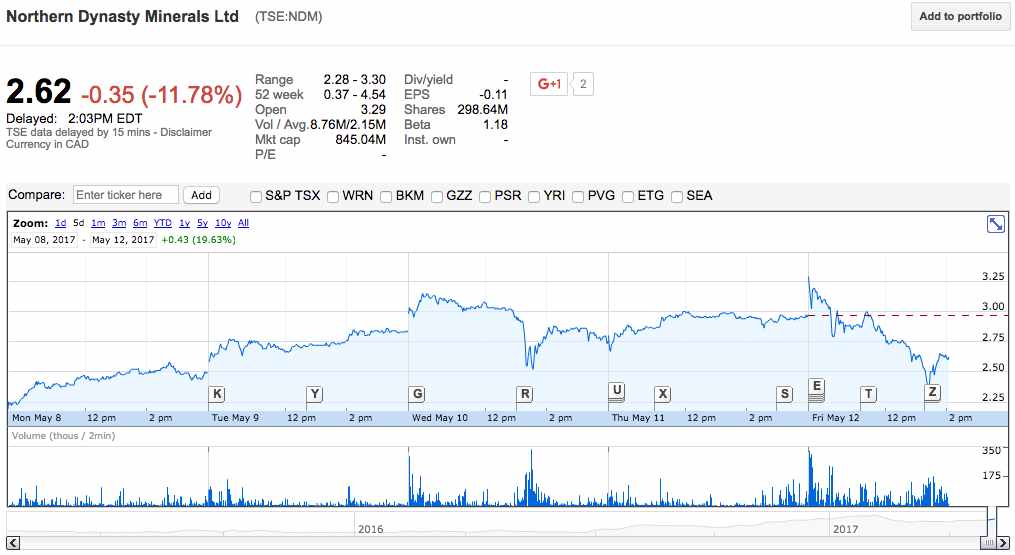Open stacked news marker U
This screenshot has width=1015, height=555.
point(617,391)
